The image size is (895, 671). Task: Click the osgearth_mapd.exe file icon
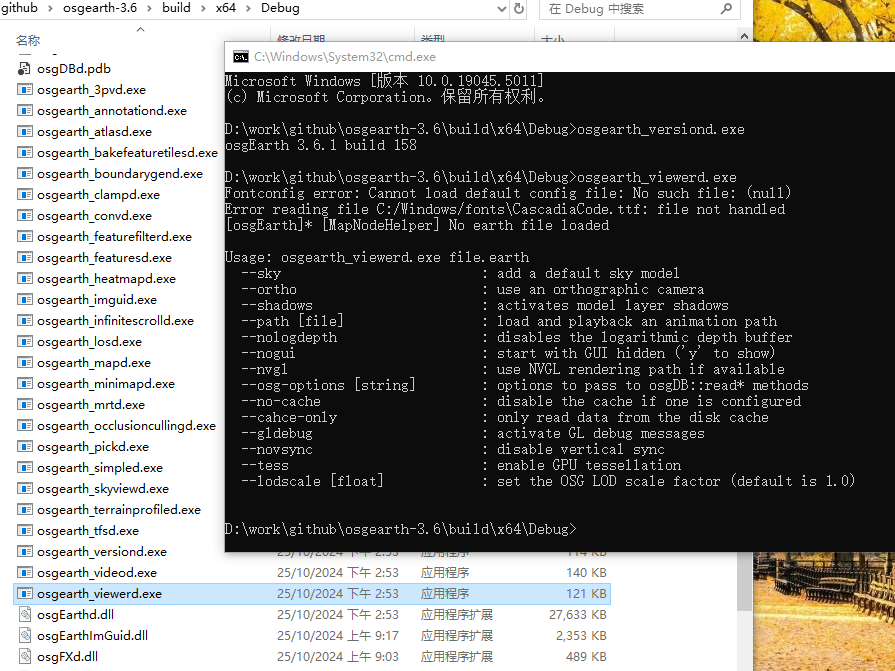point(24,362)
